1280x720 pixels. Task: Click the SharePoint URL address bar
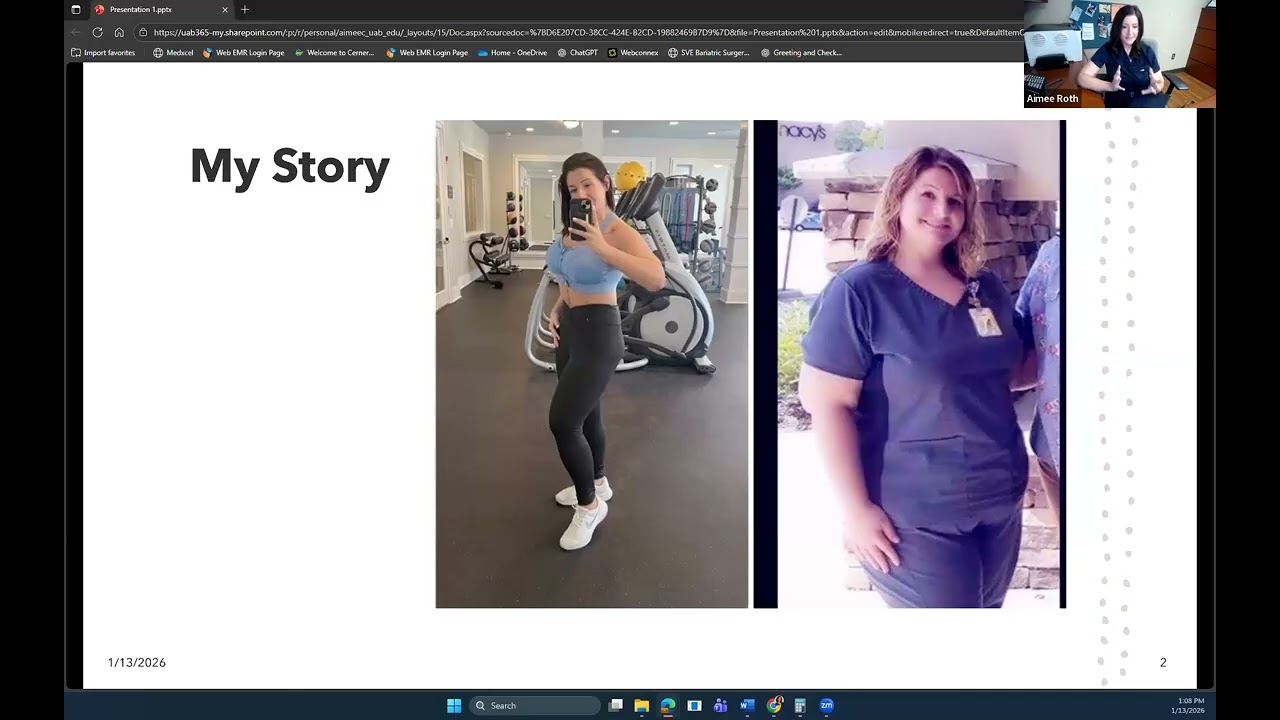(588, 32)
